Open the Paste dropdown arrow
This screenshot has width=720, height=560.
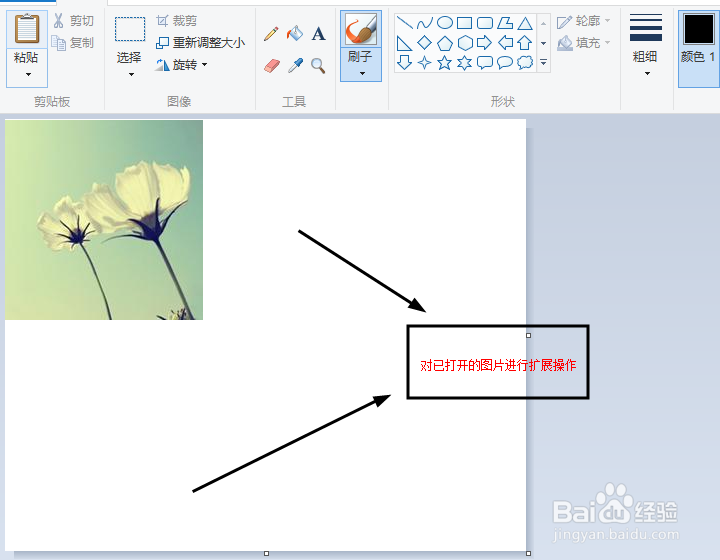pyautogui.click(x=28, y=74)
